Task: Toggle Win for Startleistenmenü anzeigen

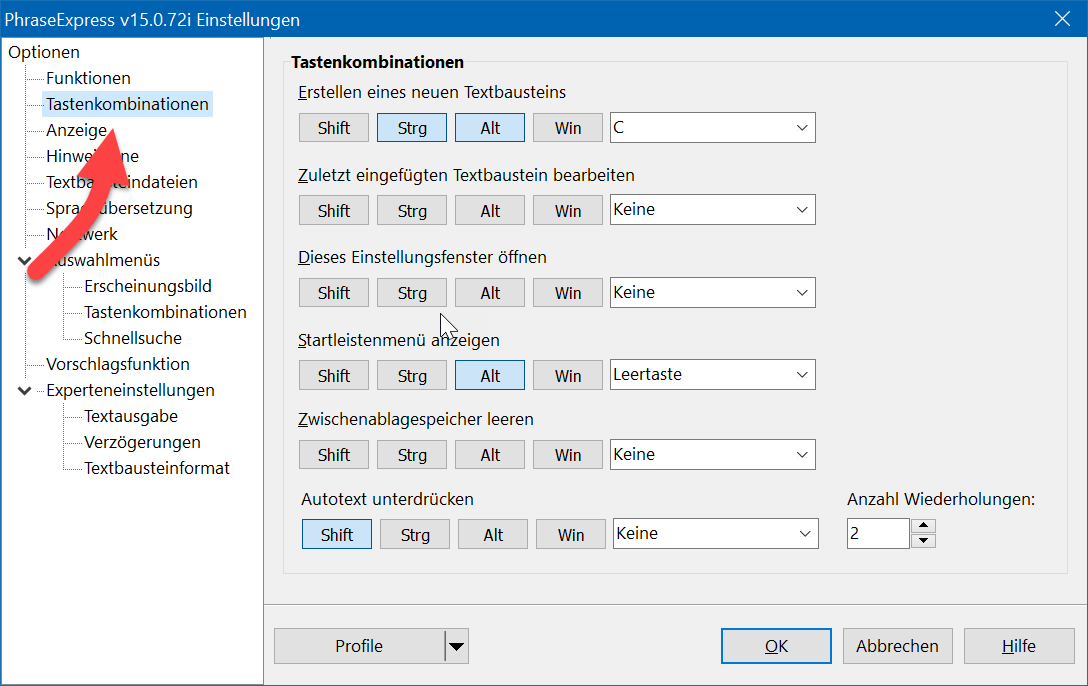Action: pyautogui.click(x=568, y=375)
